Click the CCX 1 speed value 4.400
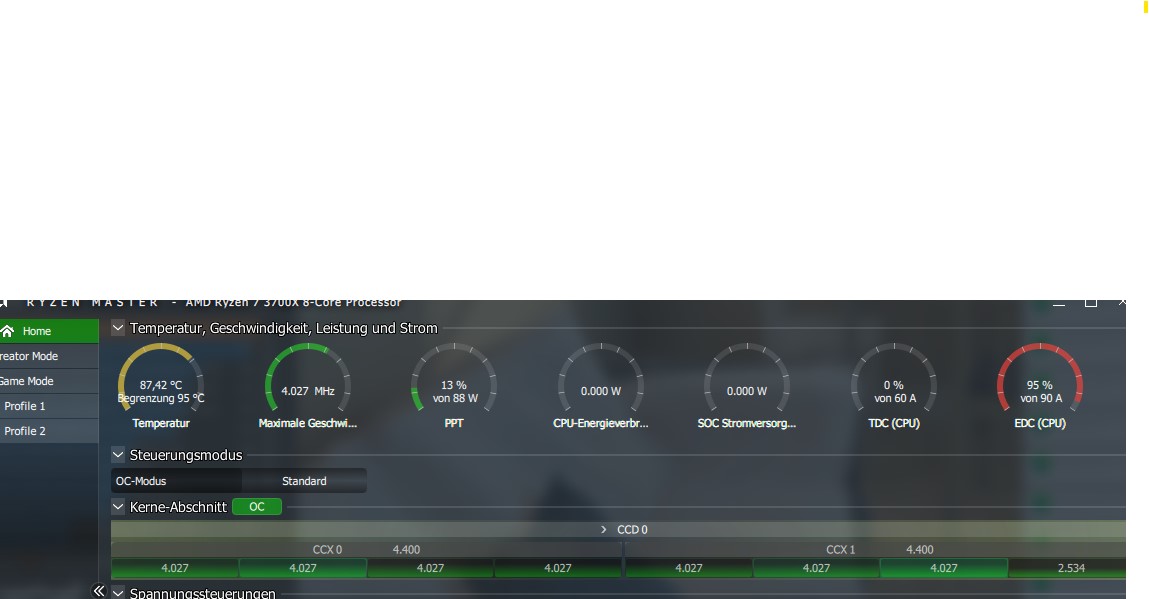Image resolution: width=1149 pixels, height=599 pixels. (920, 549)
